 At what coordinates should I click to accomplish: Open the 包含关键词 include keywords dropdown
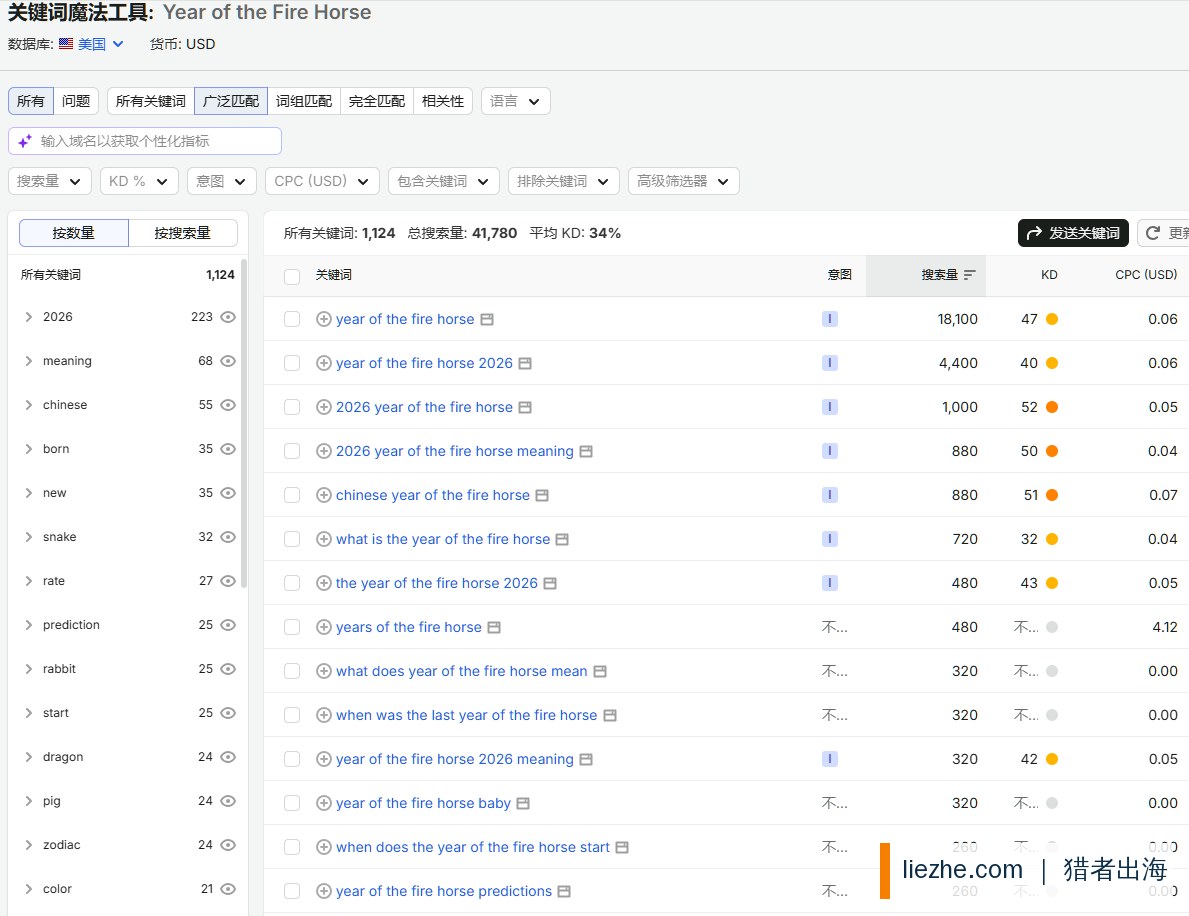click(x=444, y=181)
